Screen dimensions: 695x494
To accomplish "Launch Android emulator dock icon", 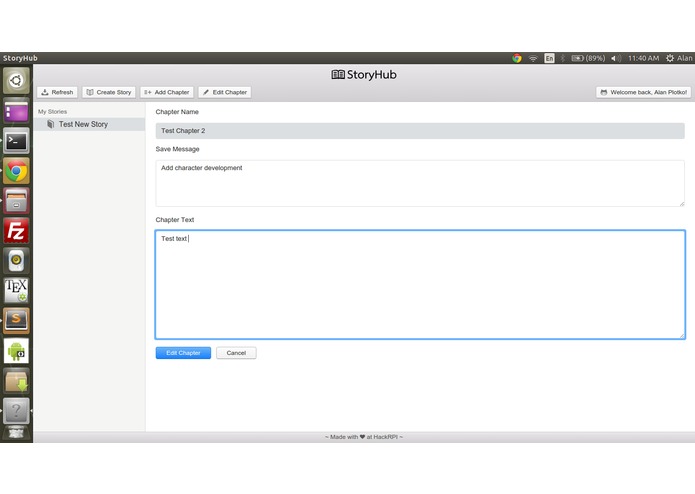I will 16,351.
